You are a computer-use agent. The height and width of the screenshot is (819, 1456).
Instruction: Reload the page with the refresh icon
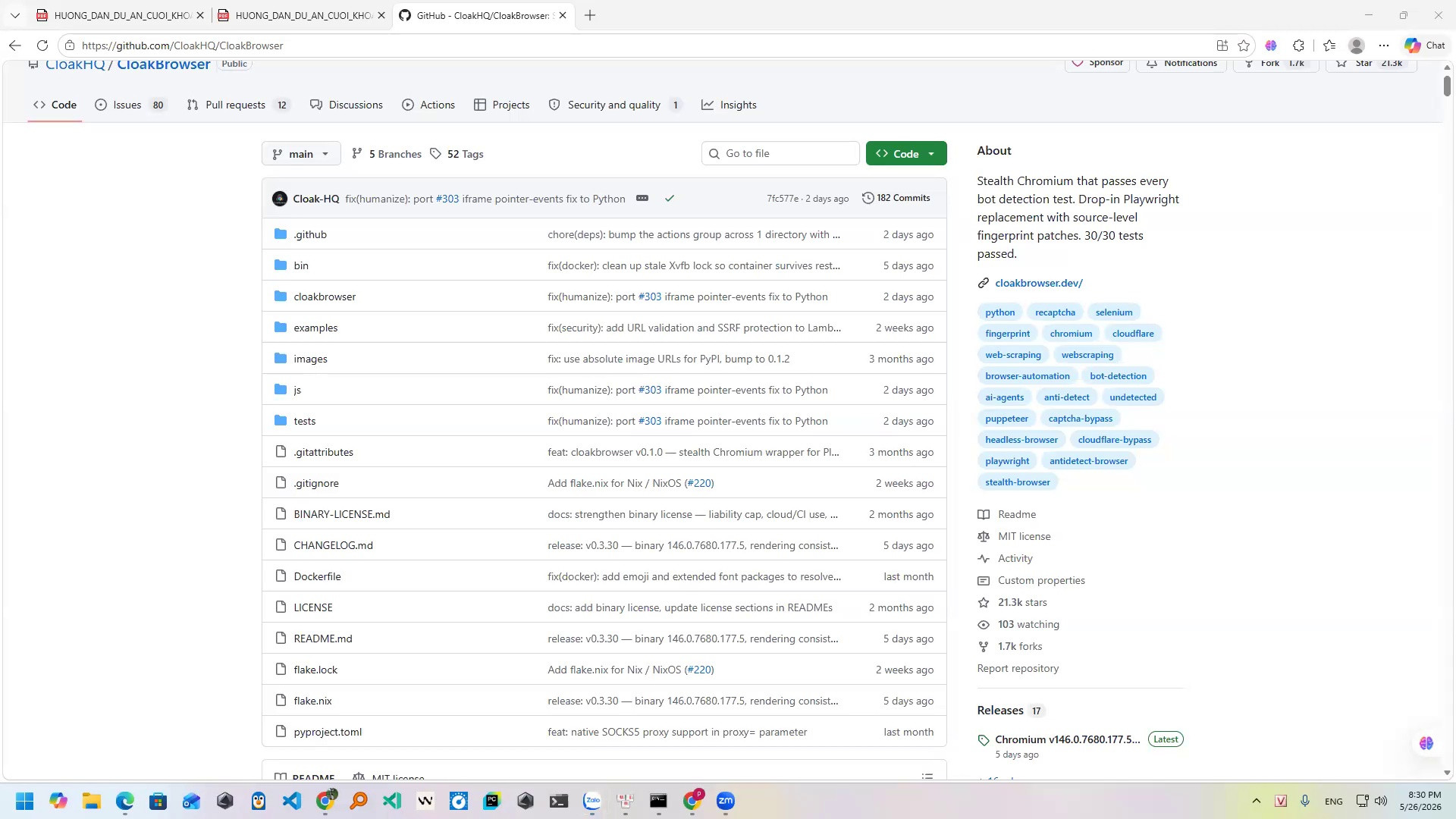[x=42, y=45]
